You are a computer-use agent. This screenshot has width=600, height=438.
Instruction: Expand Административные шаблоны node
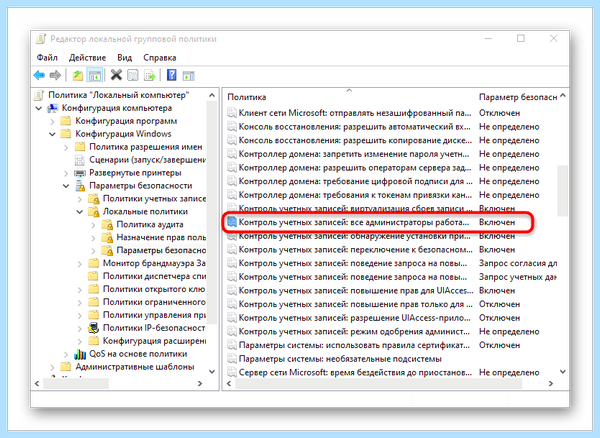(x=52, y=367)
